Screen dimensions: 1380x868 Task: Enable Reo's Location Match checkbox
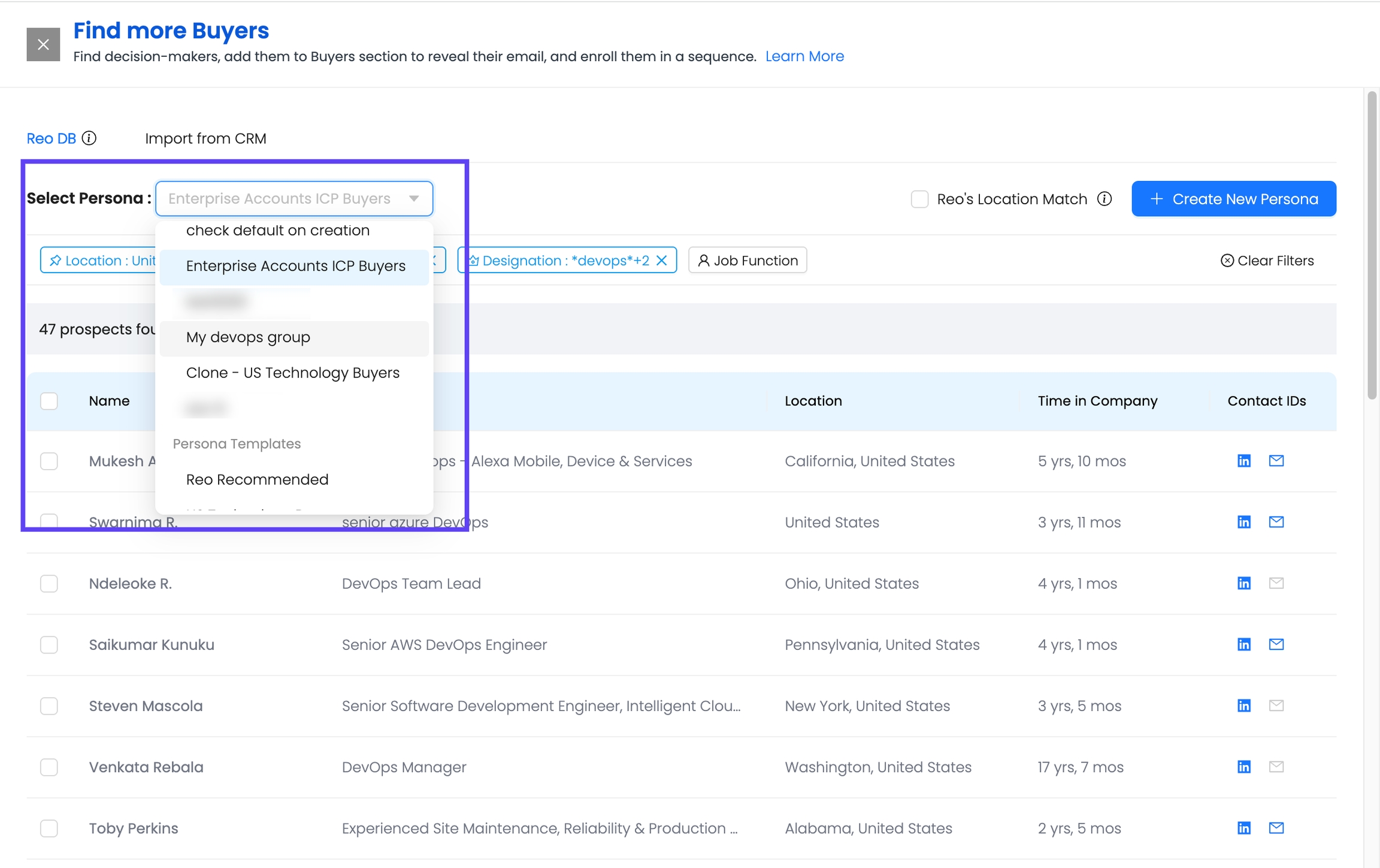pyautogui.click(x=919, y=199)
